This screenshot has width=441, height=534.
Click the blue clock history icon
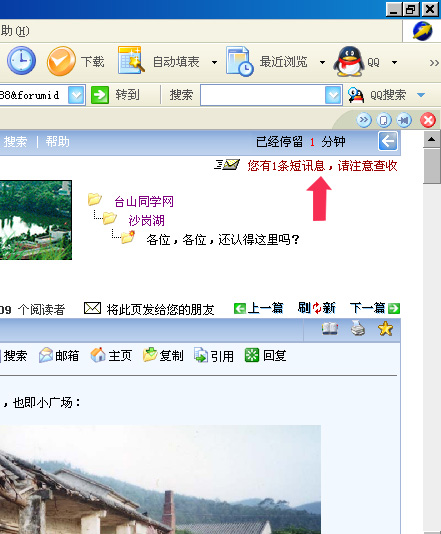coord(21,61)
